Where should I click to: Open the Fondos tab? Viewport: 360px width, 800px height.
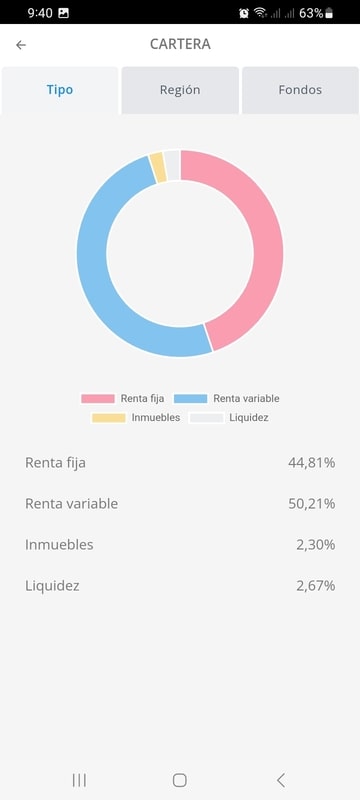click(x=300, y=90)
